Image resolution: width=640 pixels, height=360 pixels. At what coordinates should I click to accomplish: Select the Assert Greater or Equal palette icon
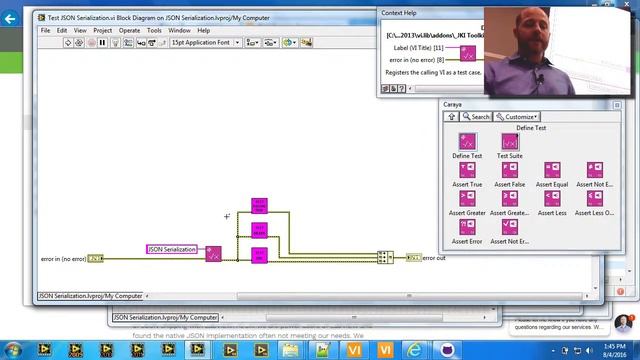pos(510,198)
